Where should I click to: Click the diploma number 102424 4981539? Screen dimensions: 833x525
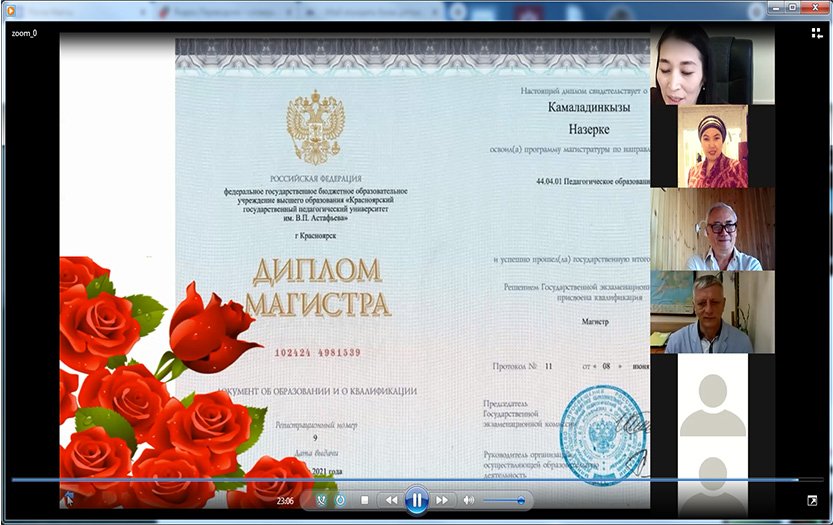pos(318,352)
